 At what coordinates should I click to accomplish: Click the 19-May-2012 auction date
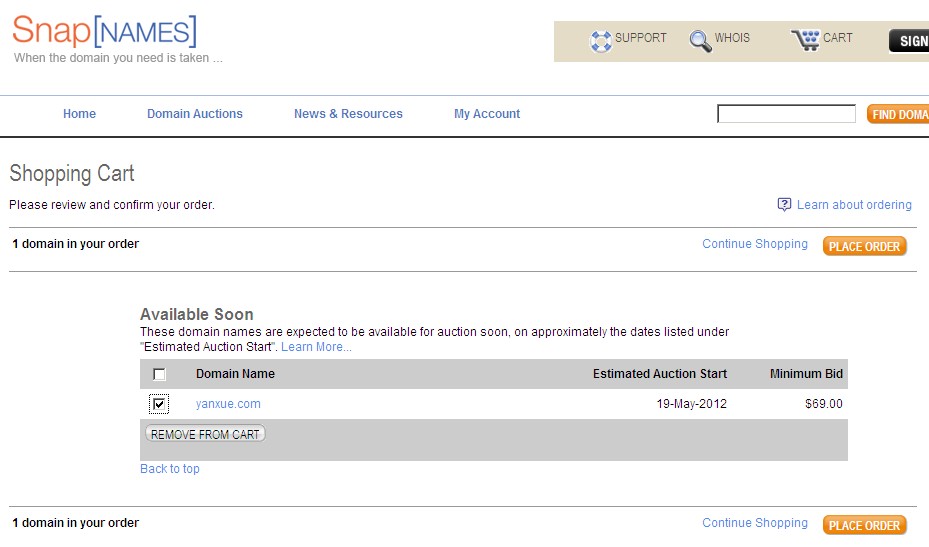(x=691, y=404)
